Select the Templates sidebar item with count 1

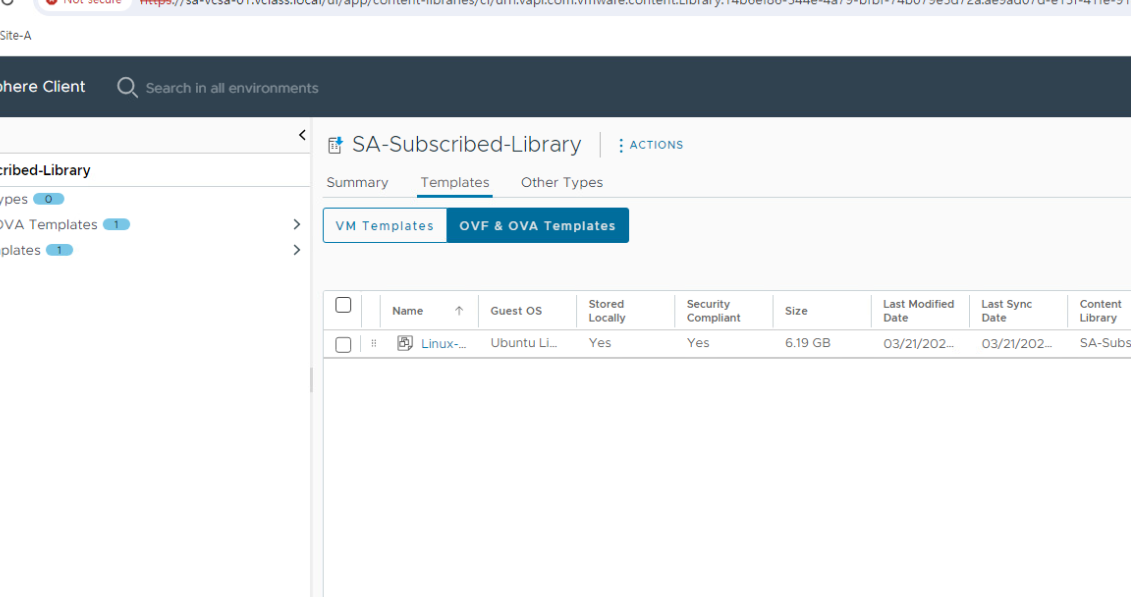[20, 250]
